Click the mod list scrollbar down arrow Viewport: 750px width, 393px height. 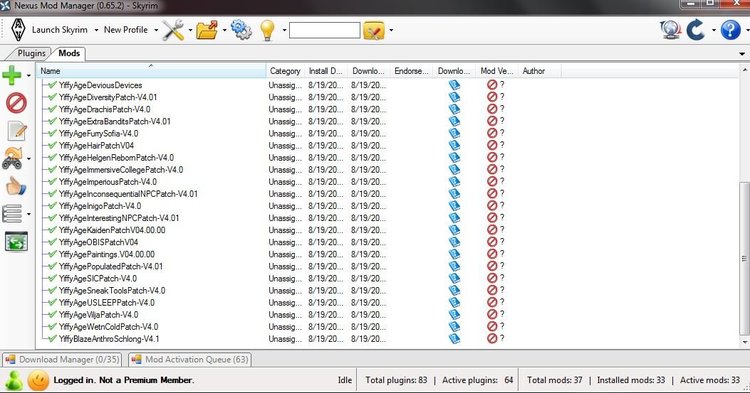744,343
